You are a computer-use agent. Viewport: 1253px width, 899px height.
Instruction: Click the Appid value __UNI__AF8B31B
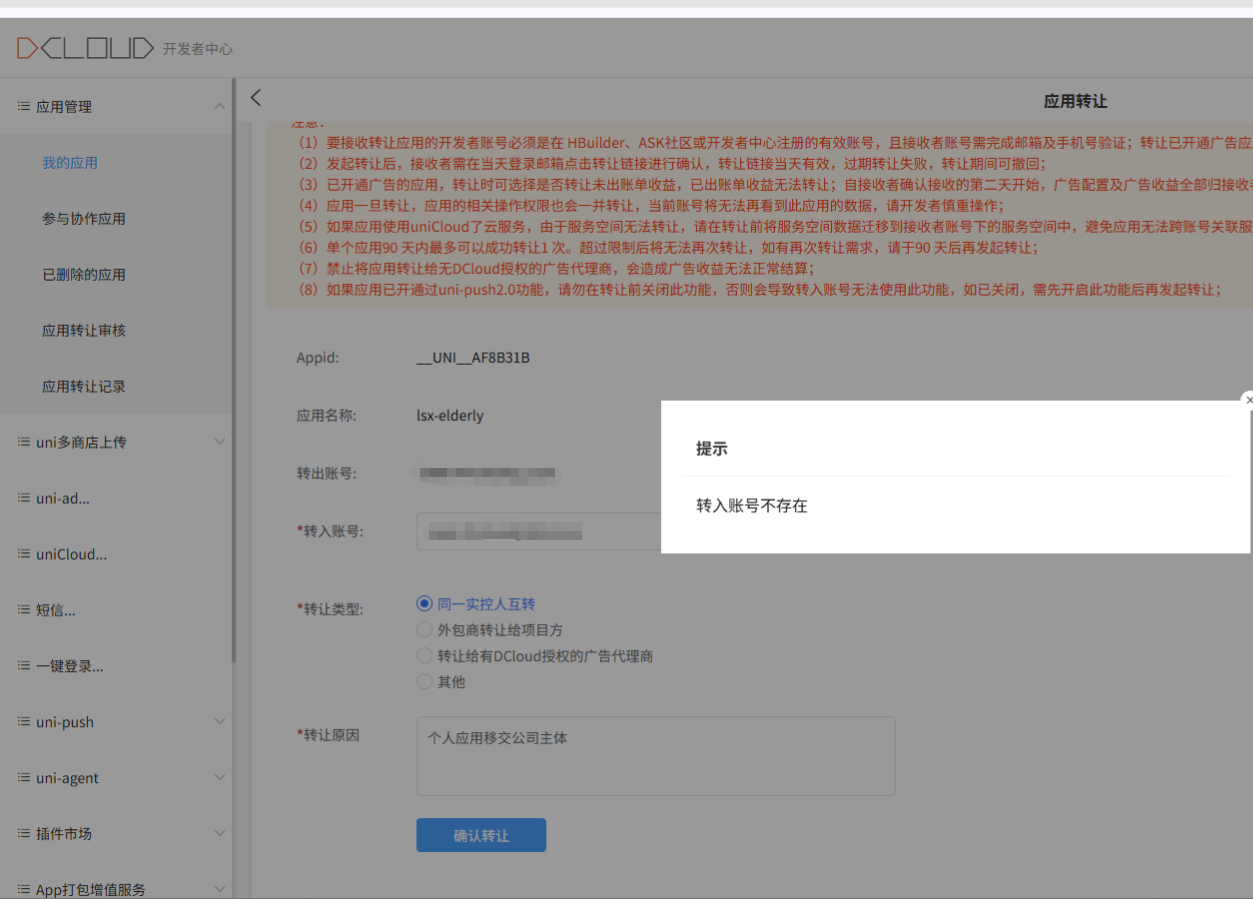[x=473, y=358]
